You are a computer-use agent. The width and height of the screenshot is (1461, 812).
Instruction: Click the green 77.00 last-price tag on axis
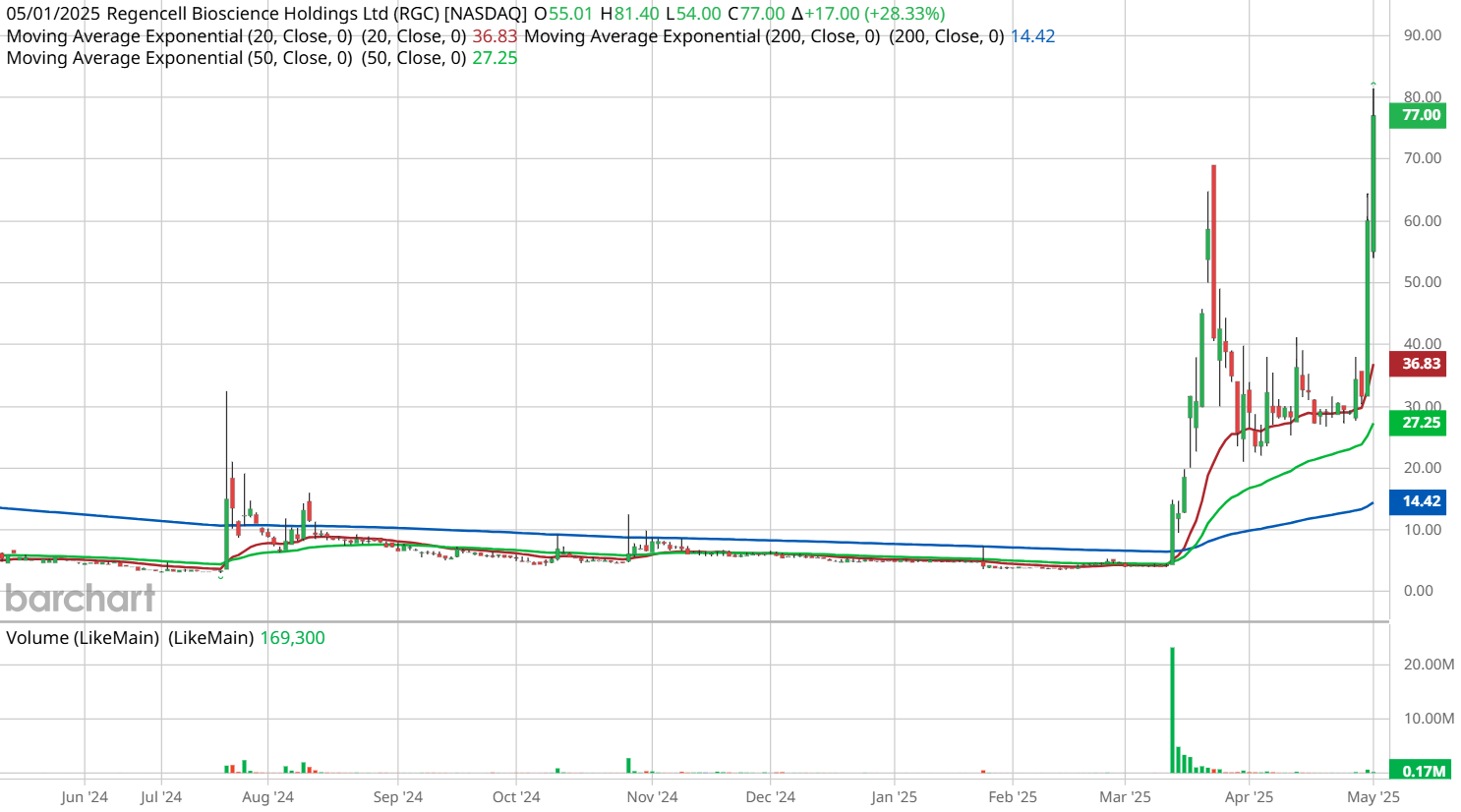tap(1417, 115)
